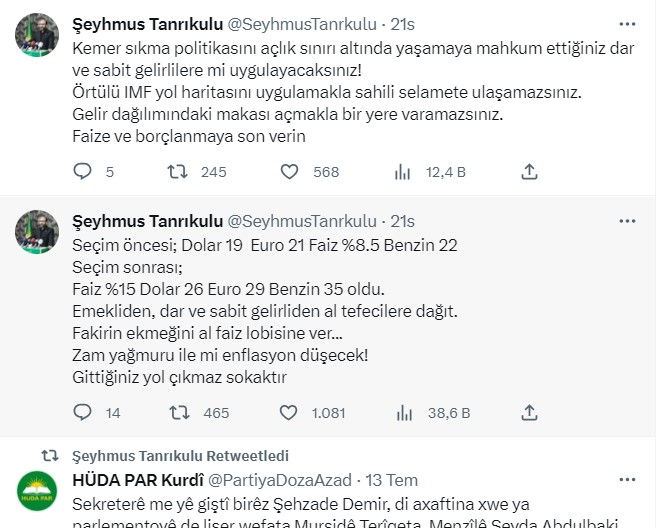The width and height of the screenshot is (668, 528).
Task: Open more options menu on first tweet
Action: click(627, 22)
